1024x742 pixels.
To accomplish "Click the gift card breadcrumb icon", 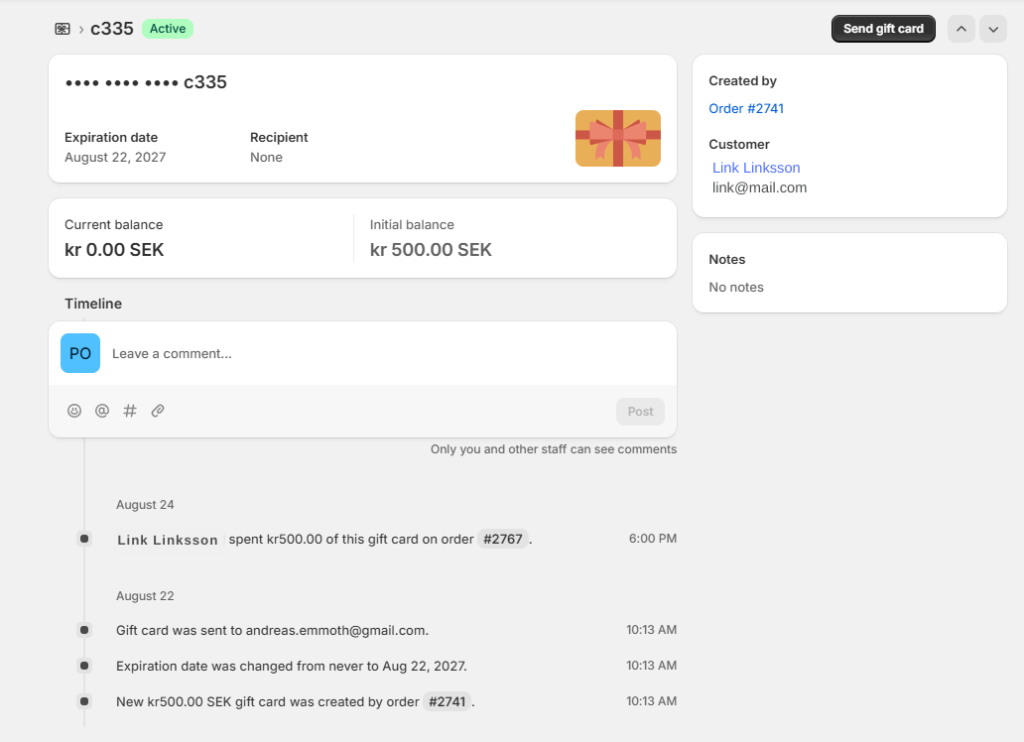I will [62, 28].
